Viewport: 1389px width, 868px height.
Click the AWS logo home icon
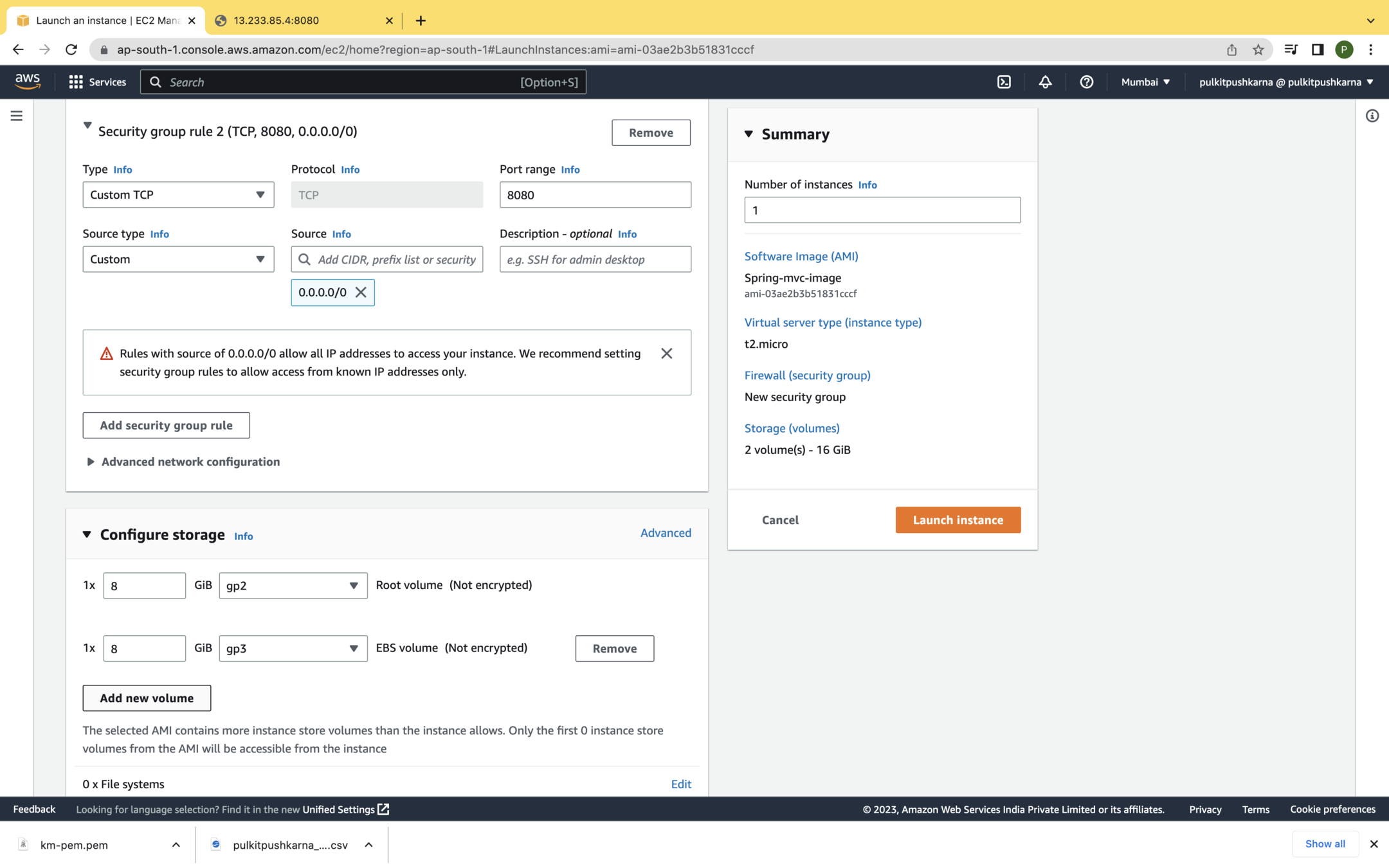point(28,82)
